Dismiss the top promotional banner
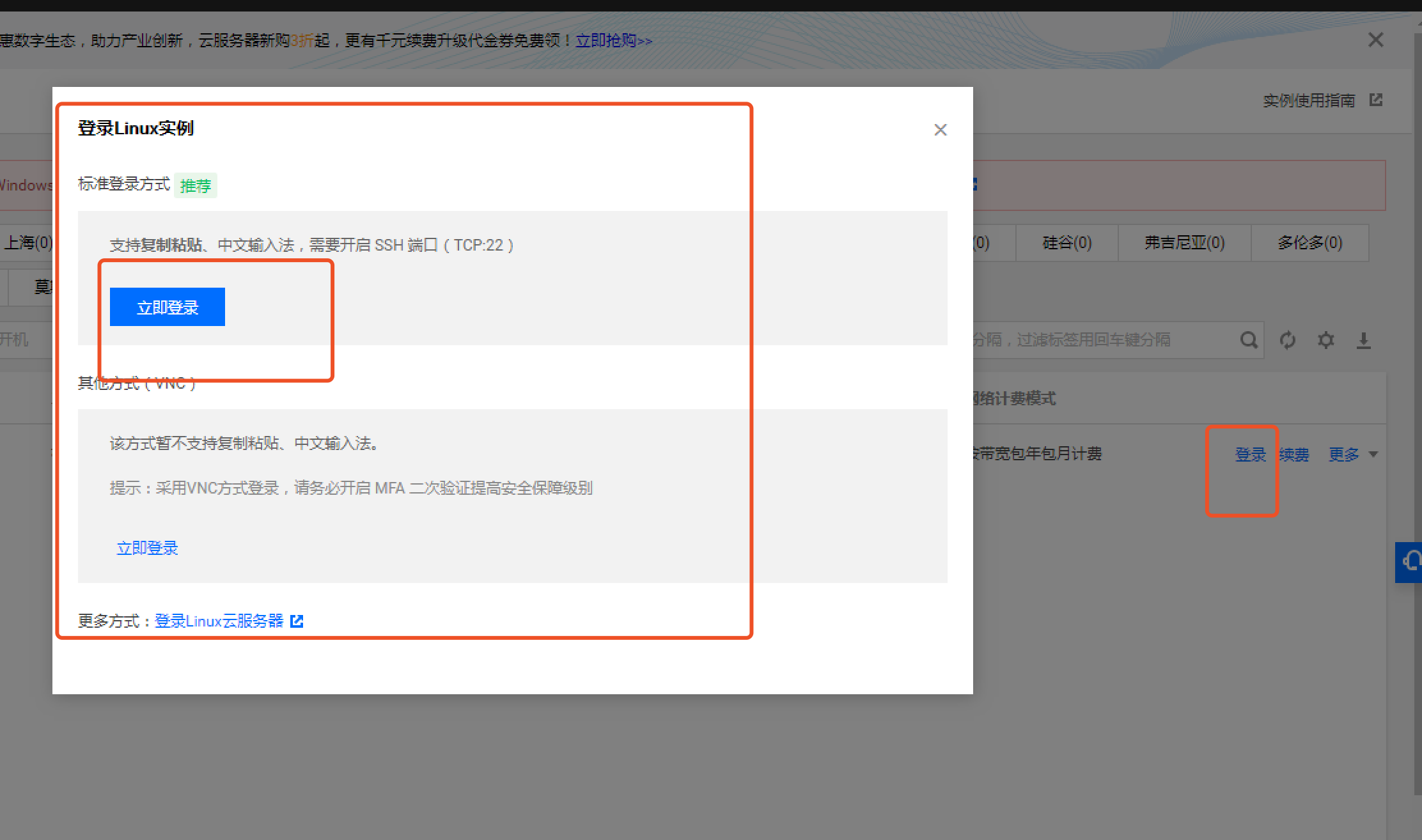This screenshot has width=1422, height=840. coord(1375,40)
